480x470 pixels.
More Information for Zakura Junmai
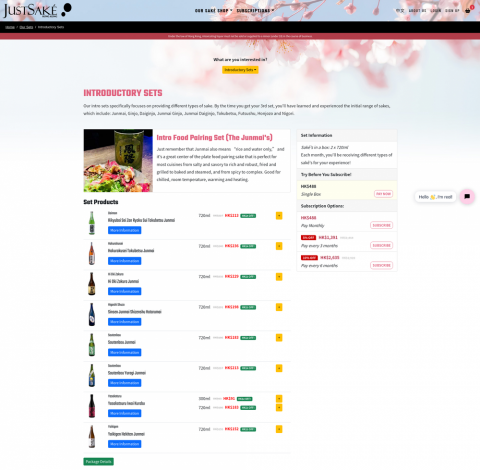124,291
